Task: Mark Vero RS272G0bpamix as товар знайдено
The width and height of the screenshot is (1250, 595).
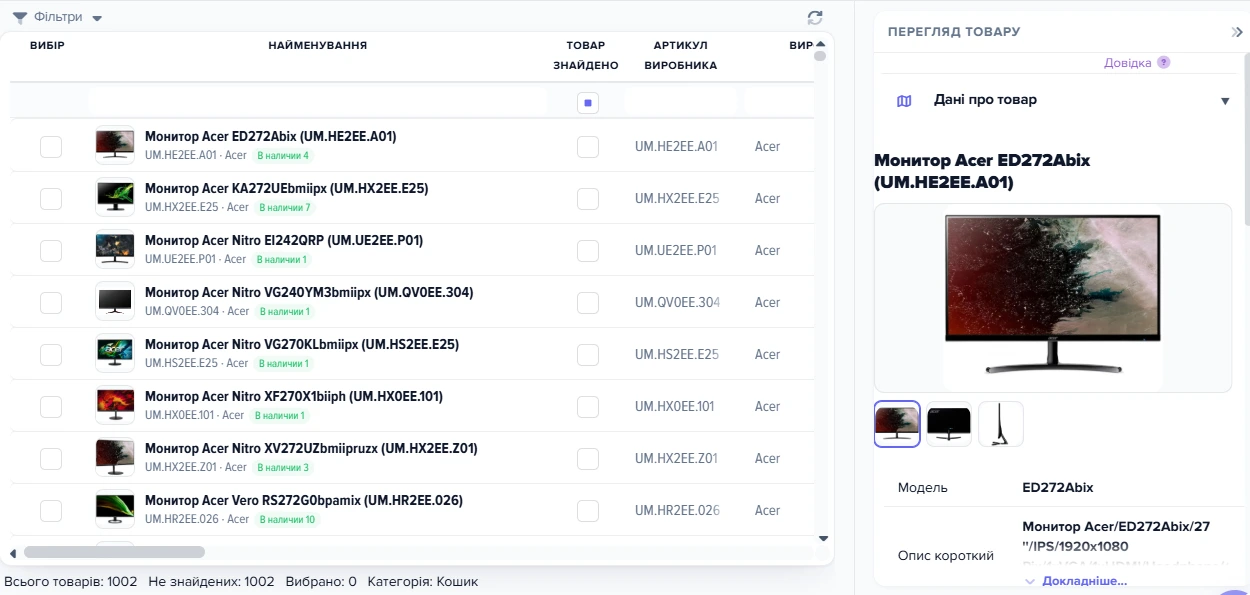Action: tap(588, 511)
